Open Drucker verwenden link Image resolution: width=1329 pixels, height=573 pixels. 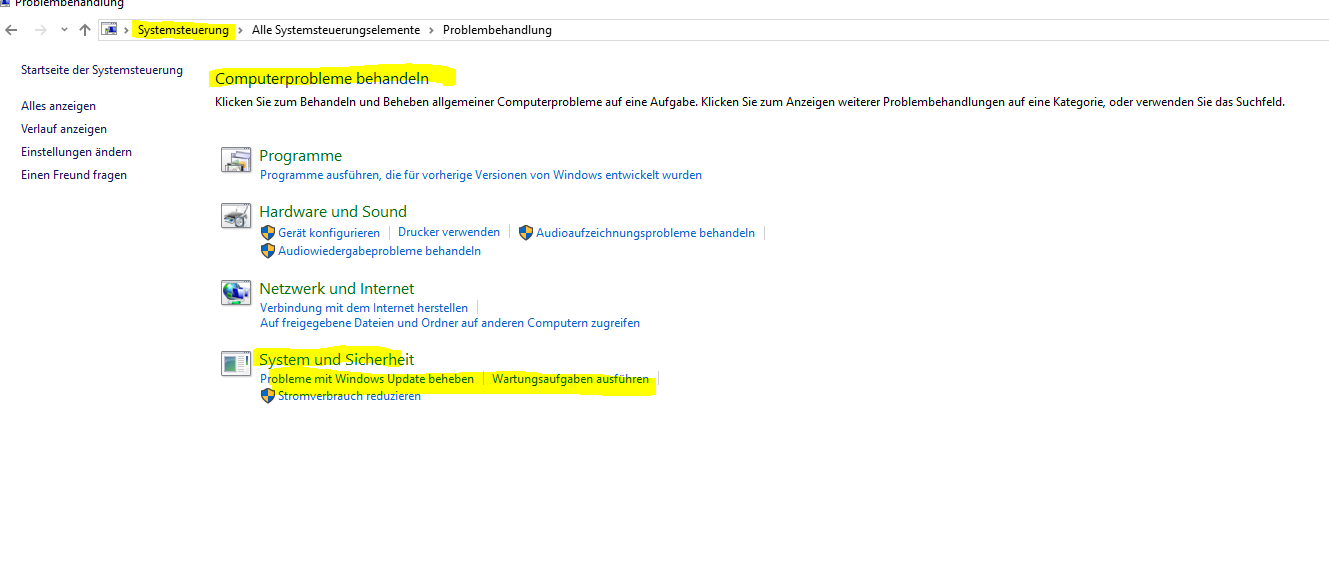coord(449,232)
